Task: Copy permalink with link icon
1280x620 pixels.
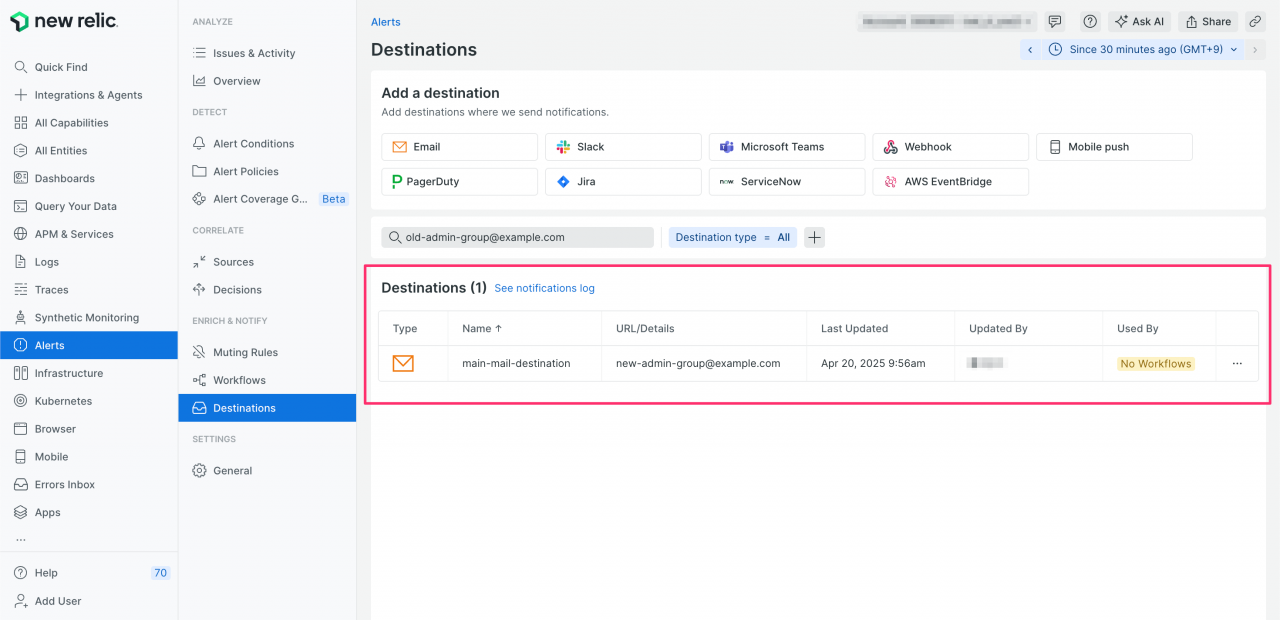Action: (1255, 21)
